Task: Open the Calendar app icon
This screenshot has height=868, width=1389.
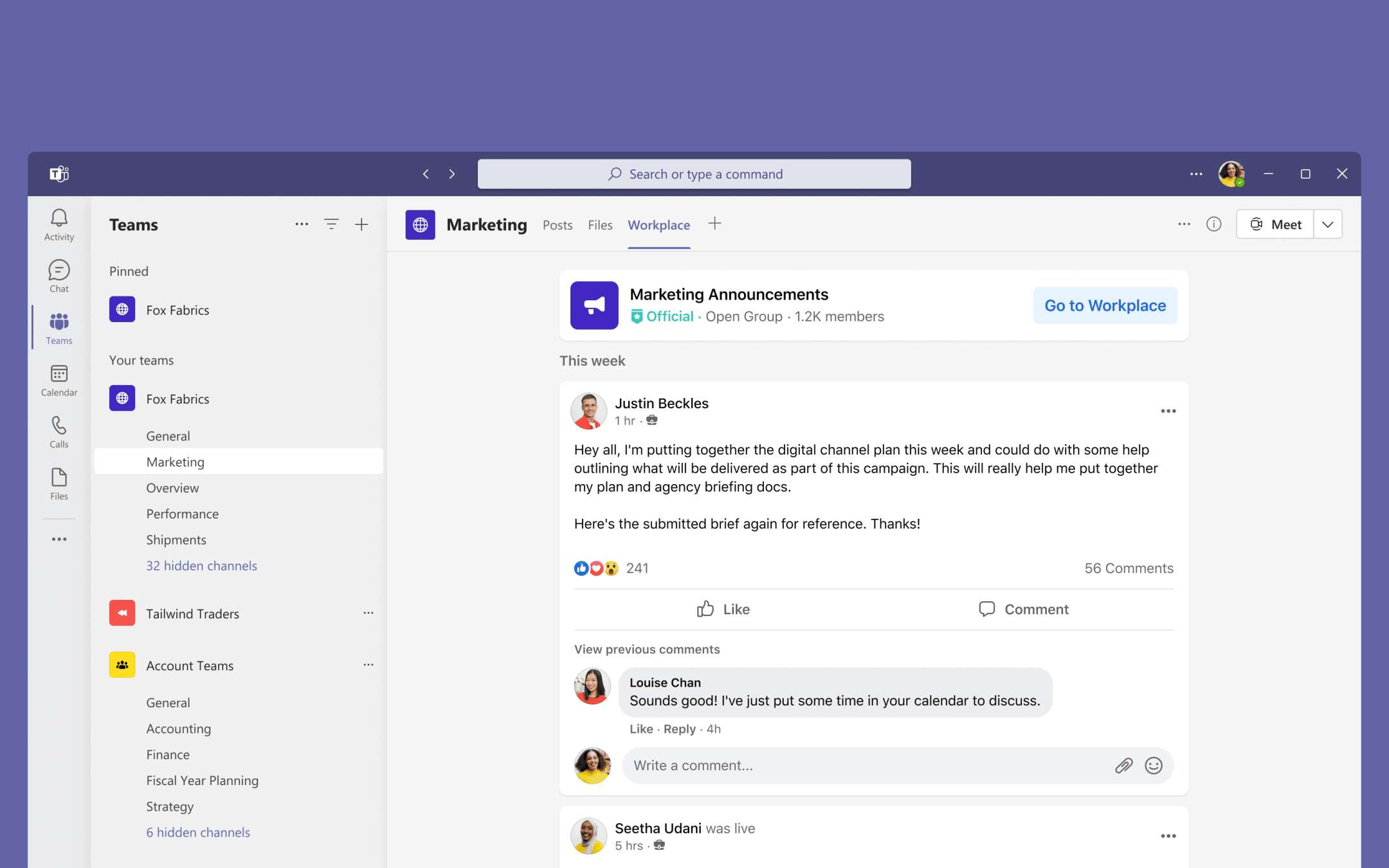Action: pos(59,380)
